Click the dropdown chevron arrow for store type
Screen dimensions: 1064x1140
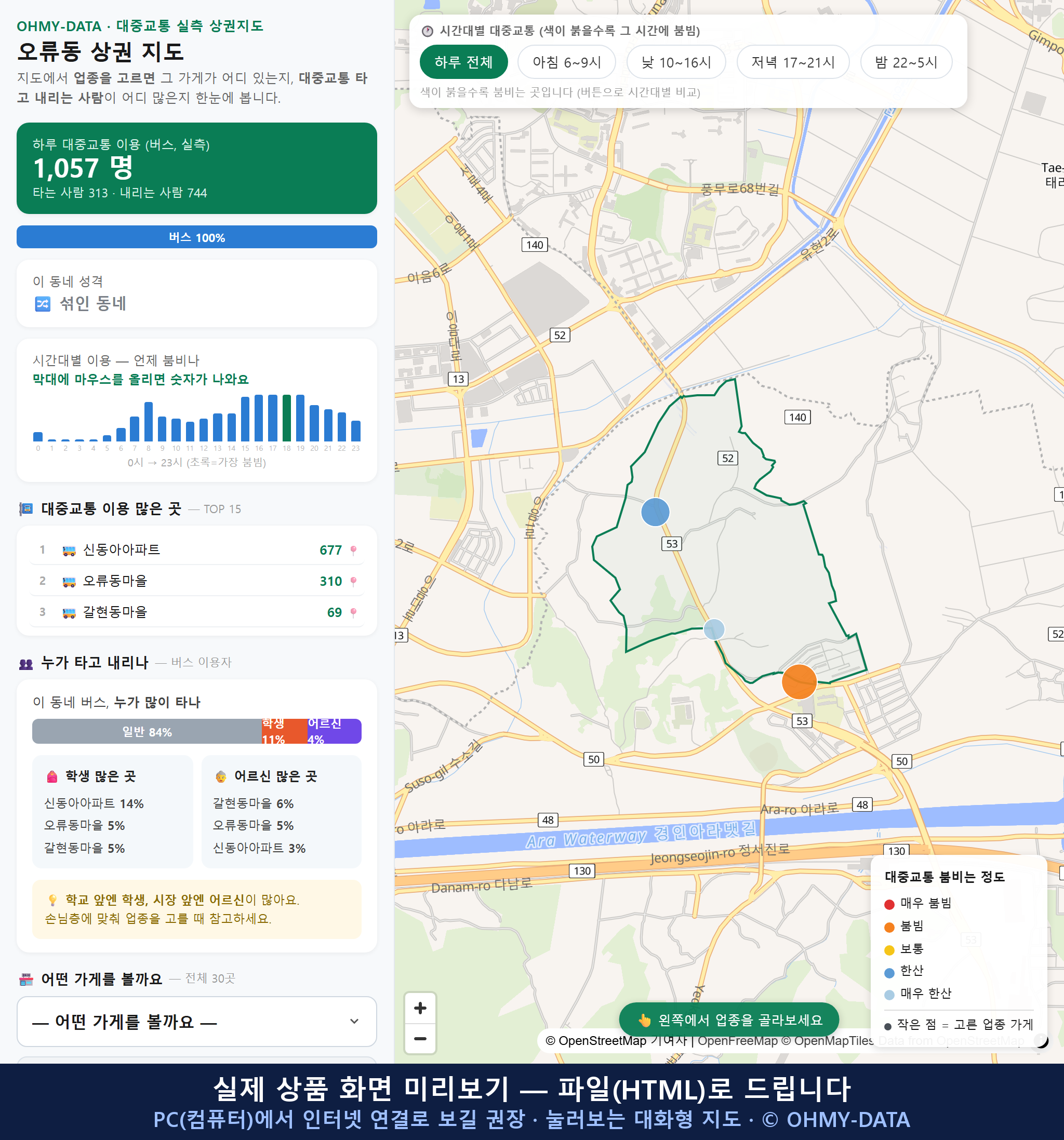click(x=354, y=1021)
